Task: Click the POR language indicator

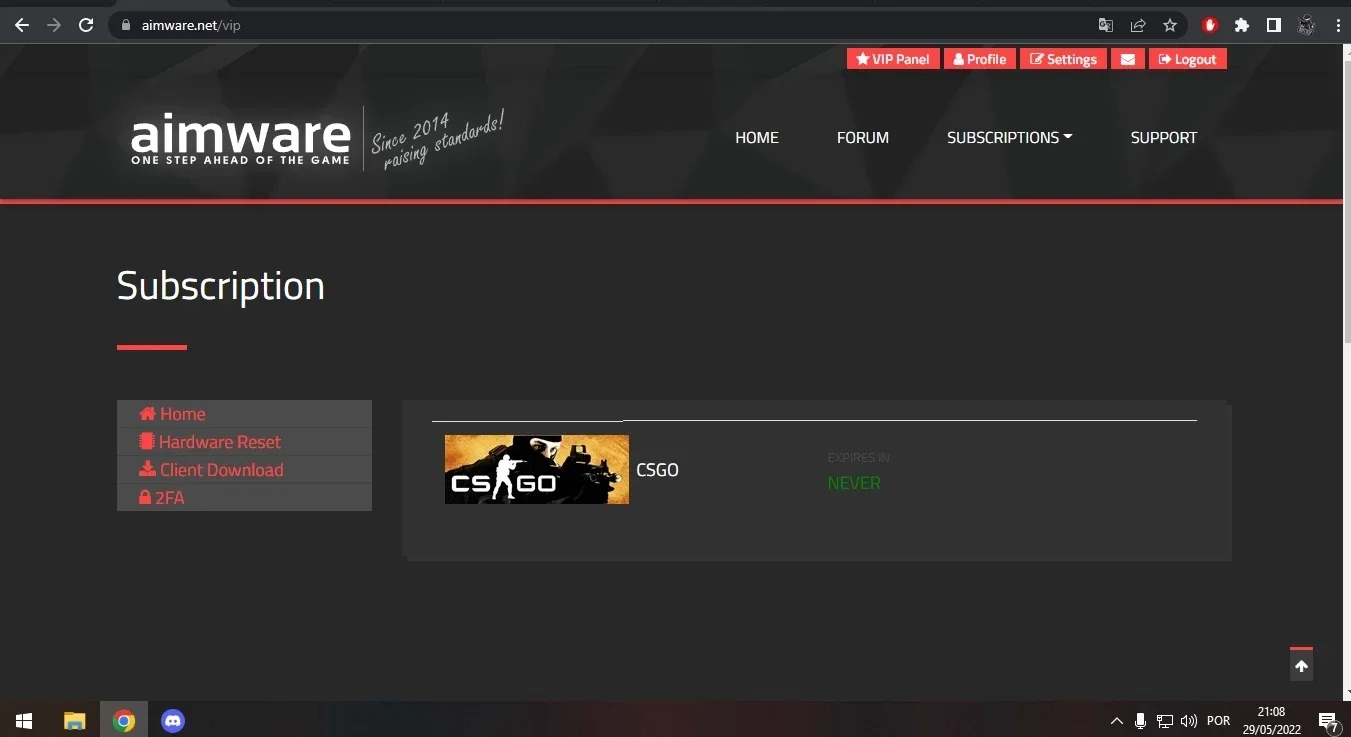Action: click(x=1218, y=720)
